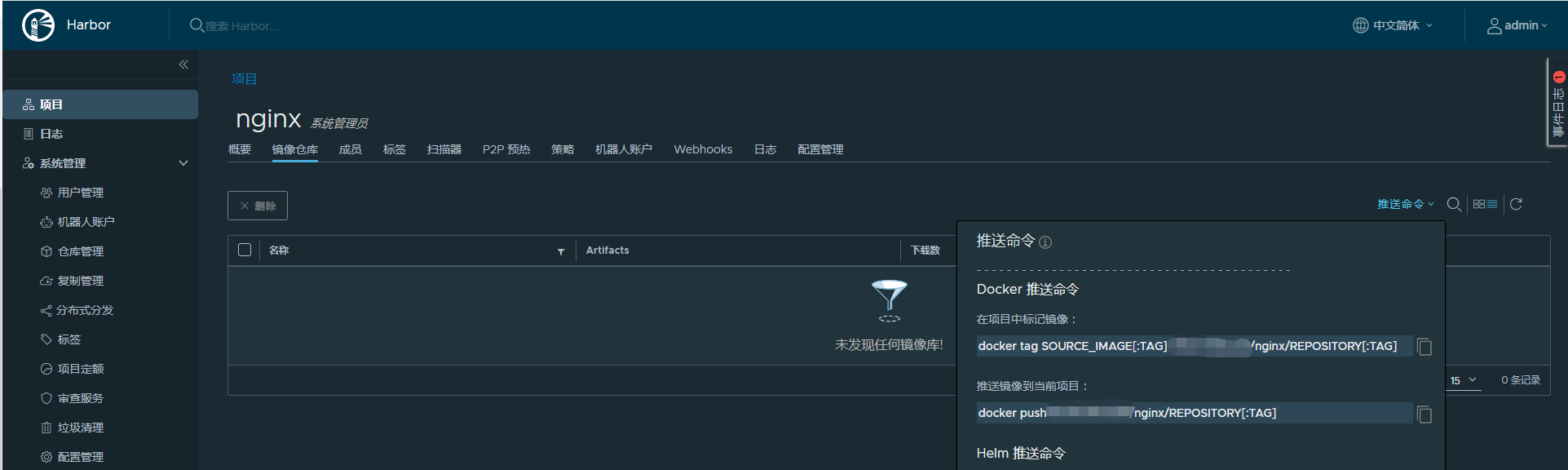
Task: Click the 项目定额 quota icon
Action: pos(46,369)
